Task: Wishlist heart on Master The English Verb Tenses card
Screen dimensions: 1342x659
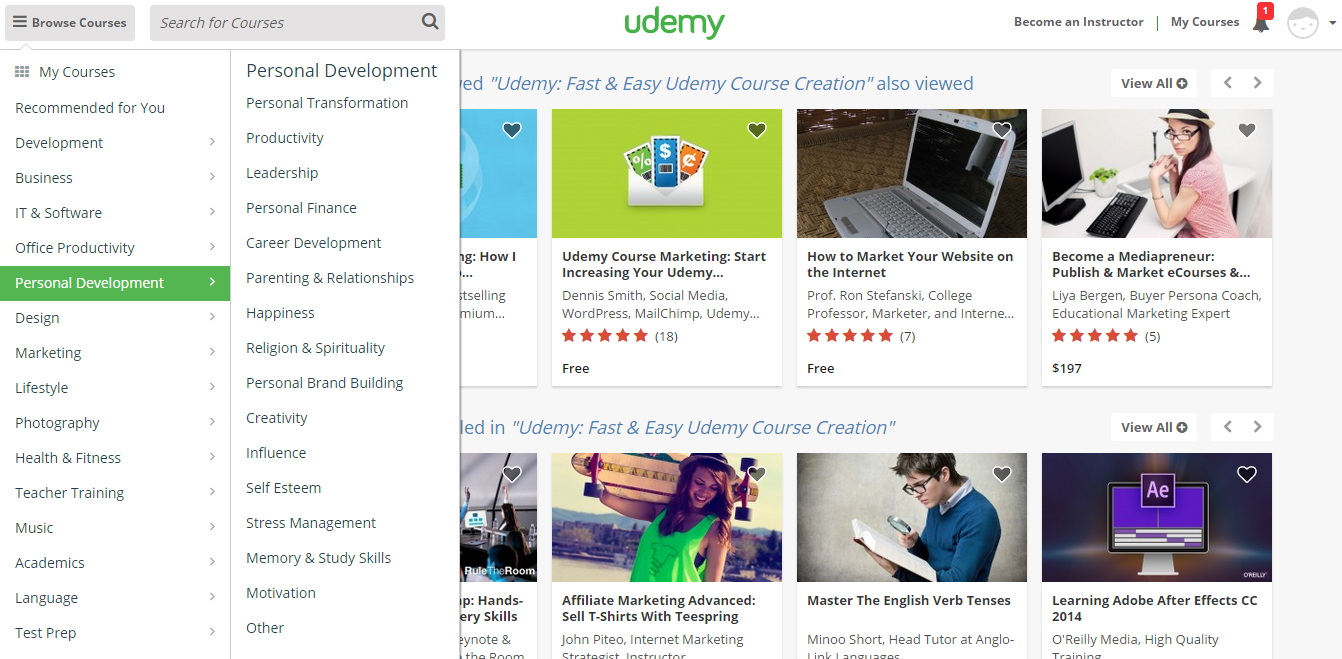Action: click(1002, 474)
